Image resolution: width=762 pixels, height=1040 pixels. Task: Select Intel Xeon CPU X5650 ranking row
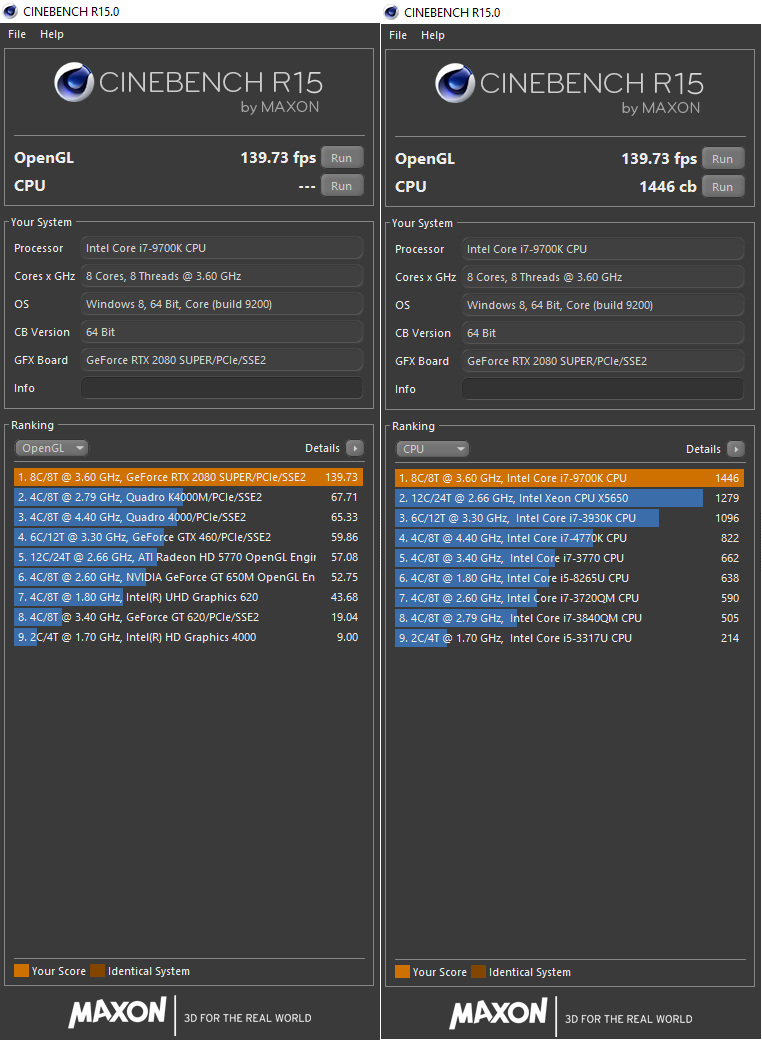coord(569,498)
